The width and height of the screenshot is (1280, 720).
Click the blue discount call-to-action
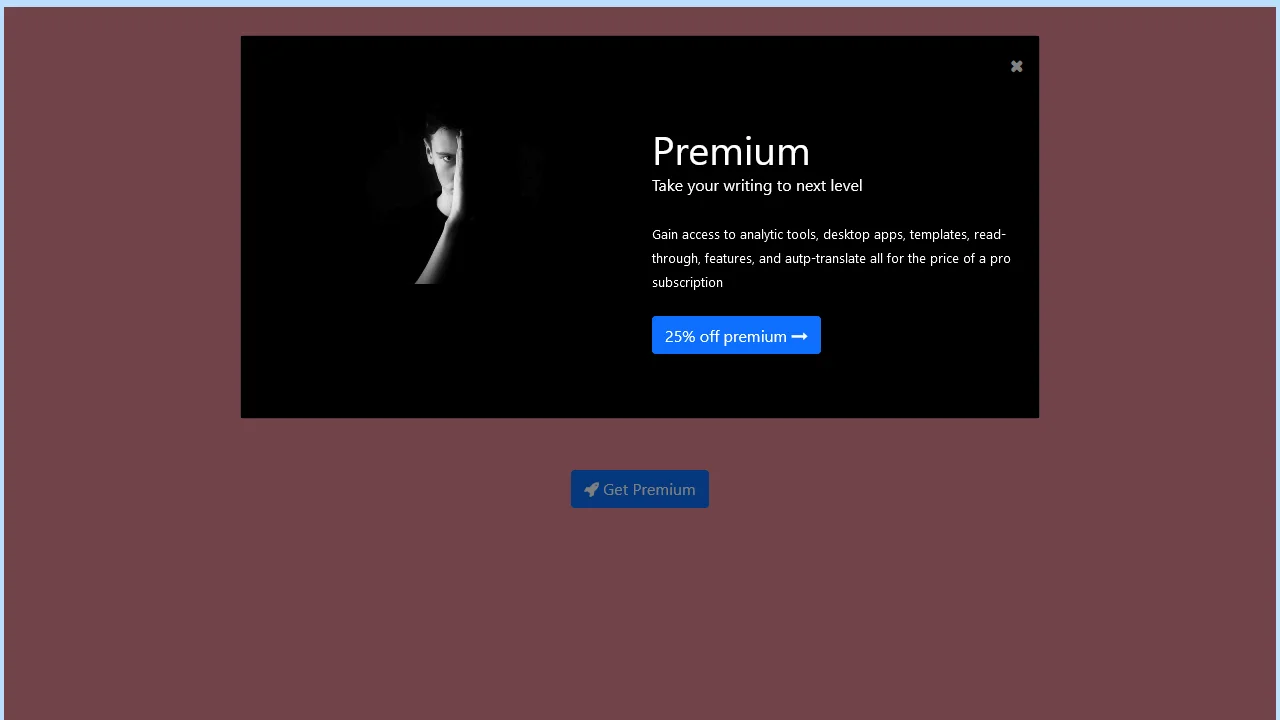[736, 335]
